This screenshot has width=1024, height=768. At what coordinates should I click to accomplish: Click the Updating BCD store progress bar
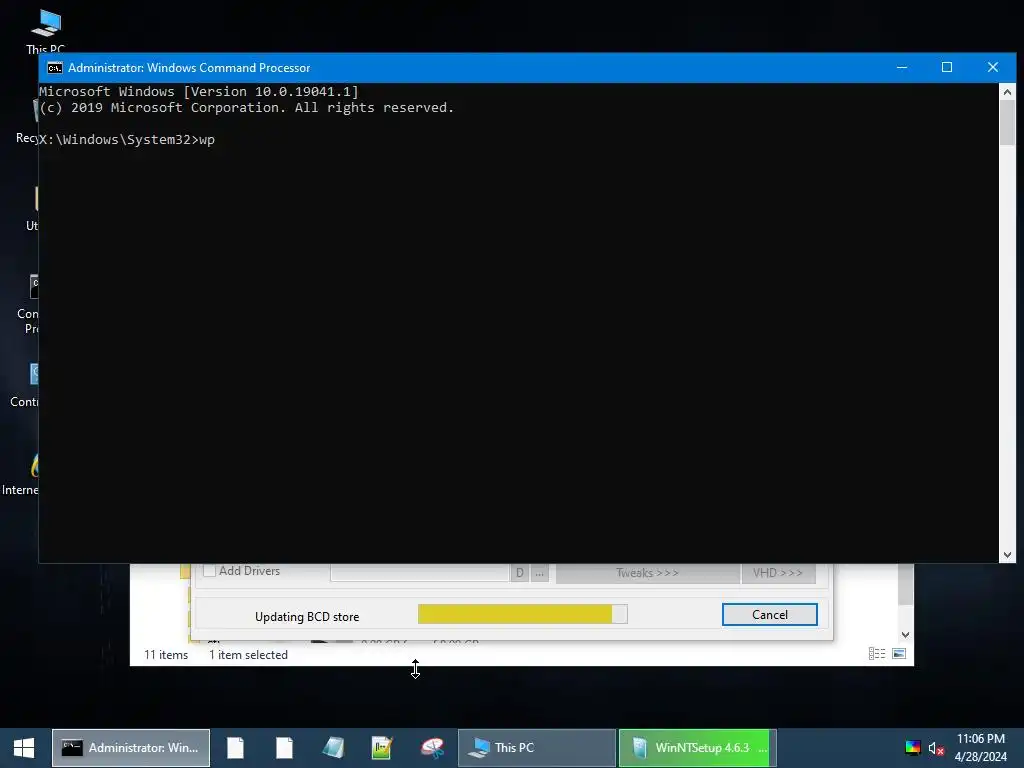pos(522,614)
